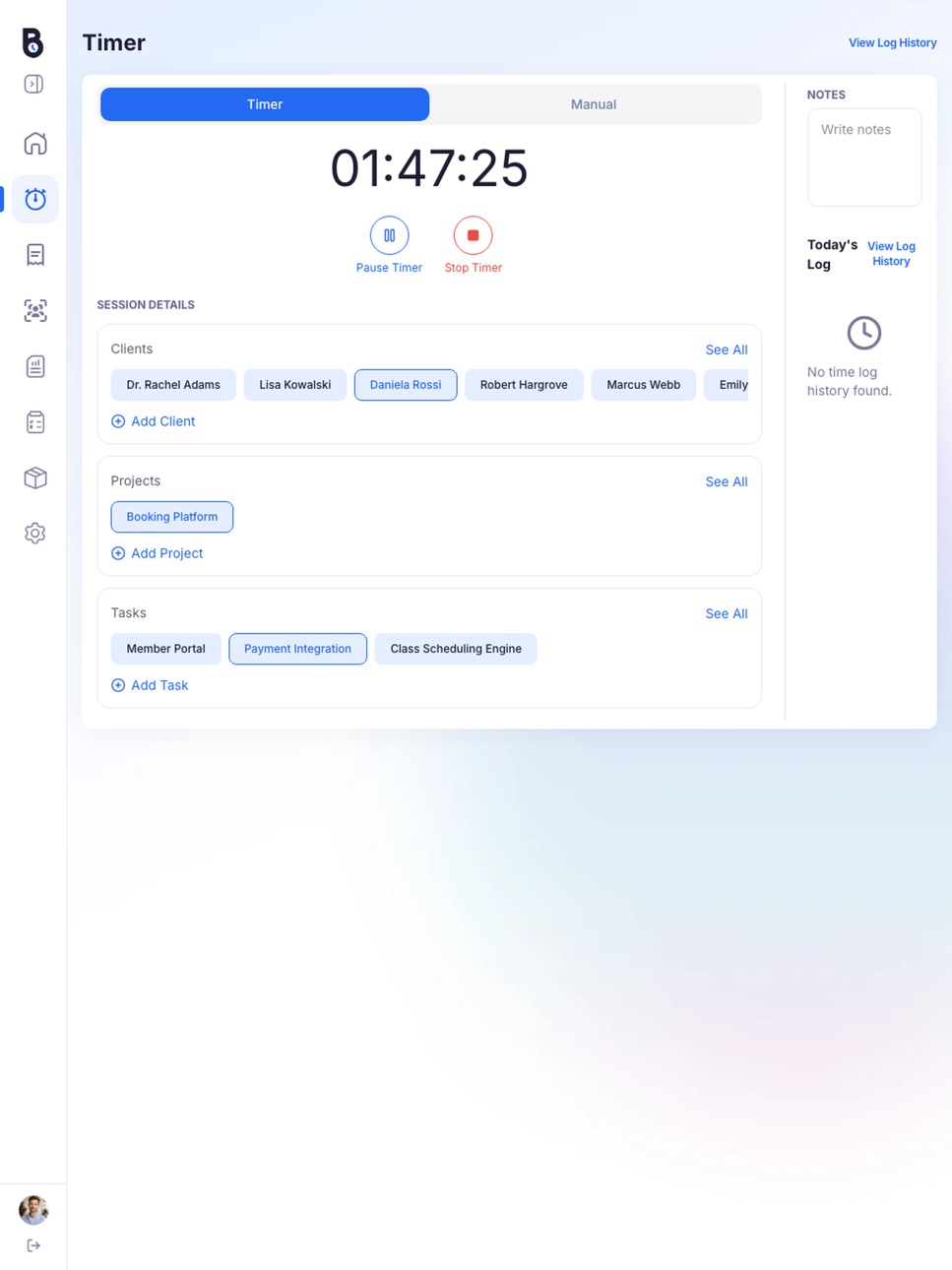The width and height of the screenshot is (952, 1270).
Task: Click the Tasks section label
Action: point(129,613)
